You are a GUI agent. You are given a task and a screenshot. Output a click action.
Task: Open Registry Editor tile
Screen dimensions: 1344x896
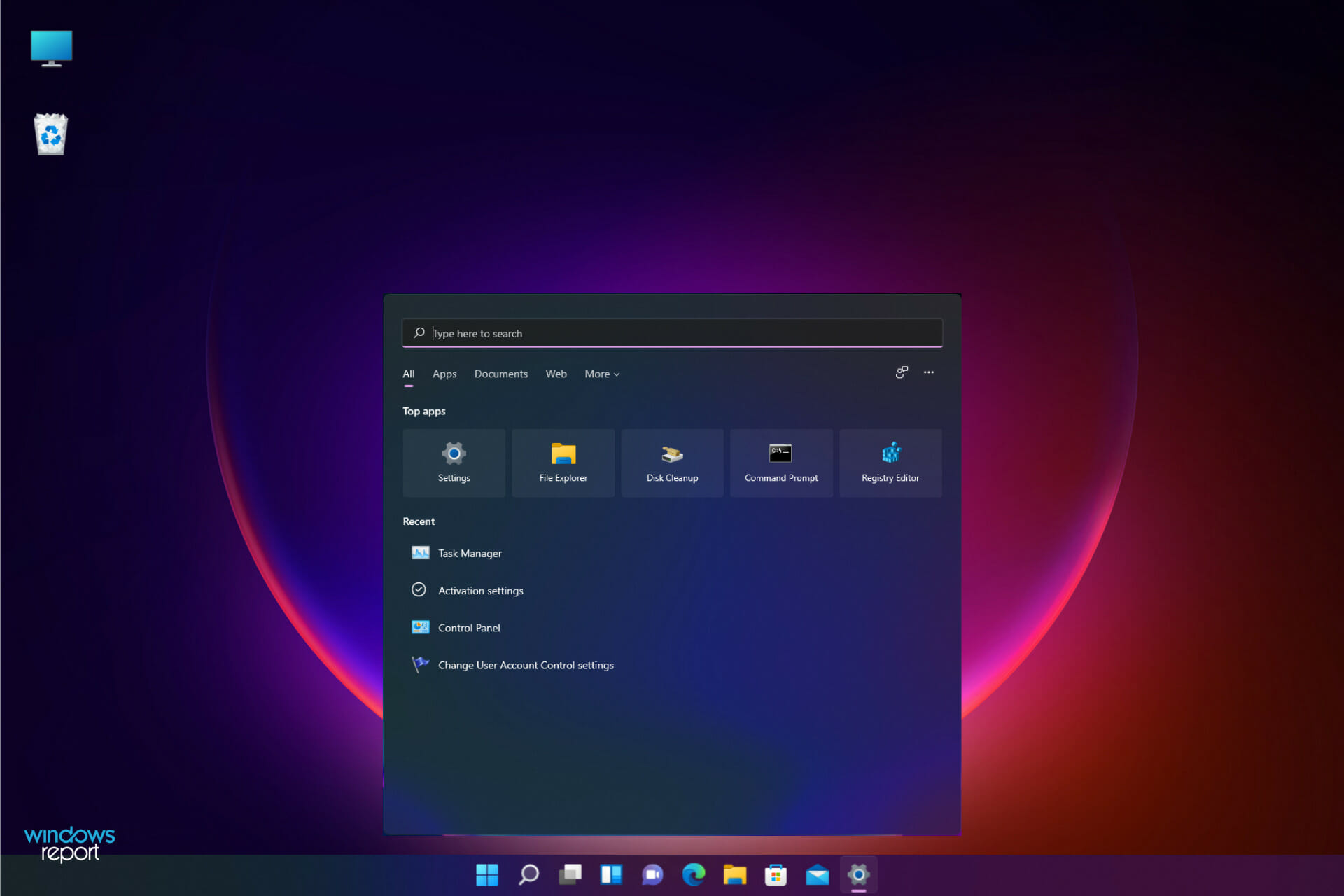click(890, 463)
